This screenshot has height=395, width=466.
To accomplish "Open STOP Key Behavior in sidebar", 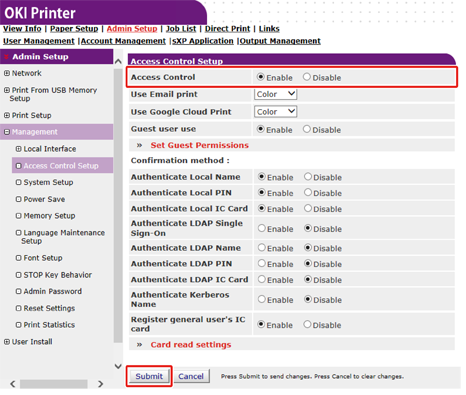I will 58,275.
